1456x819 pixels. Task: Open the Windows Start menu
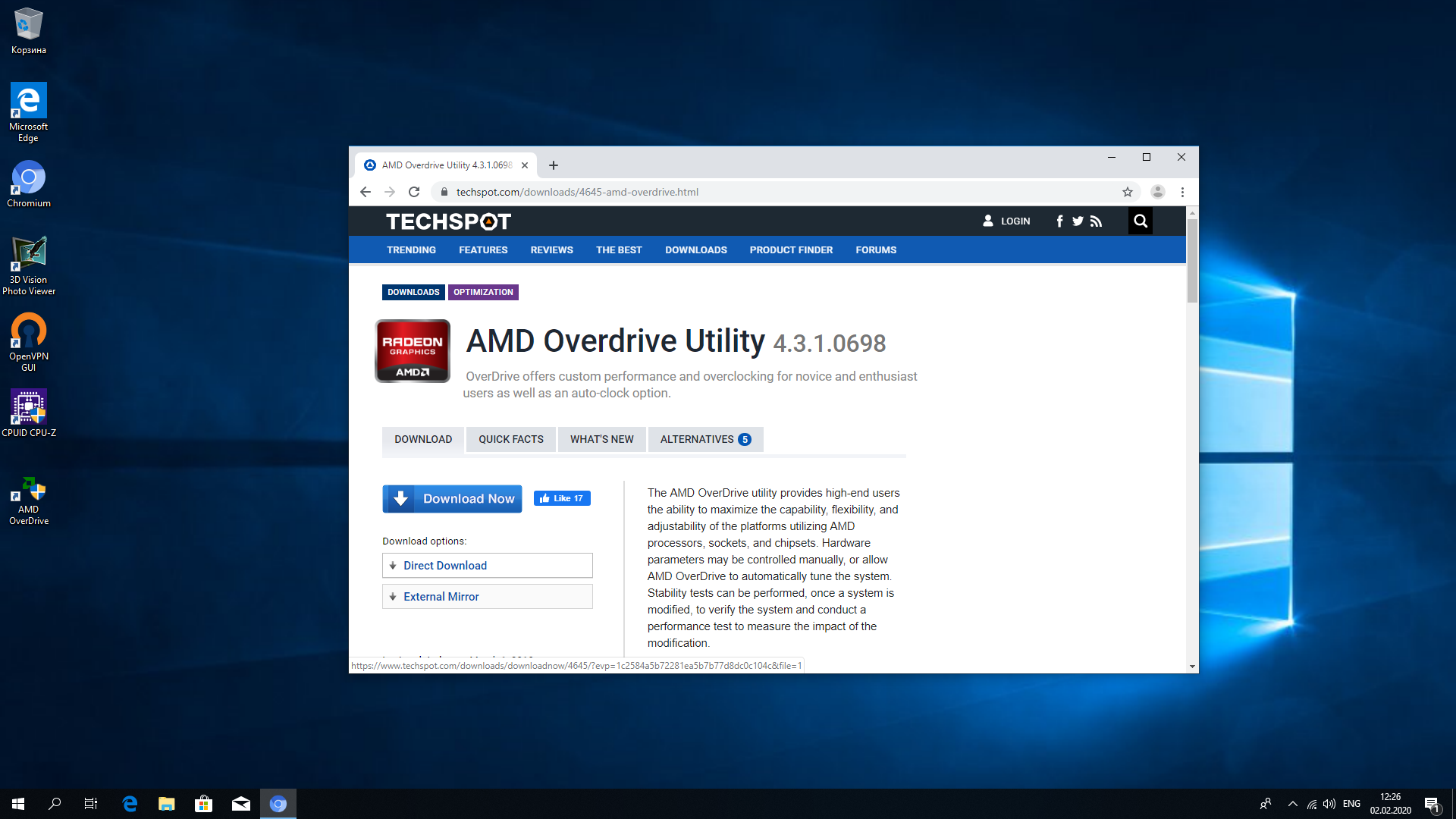[x=18, y=804]
